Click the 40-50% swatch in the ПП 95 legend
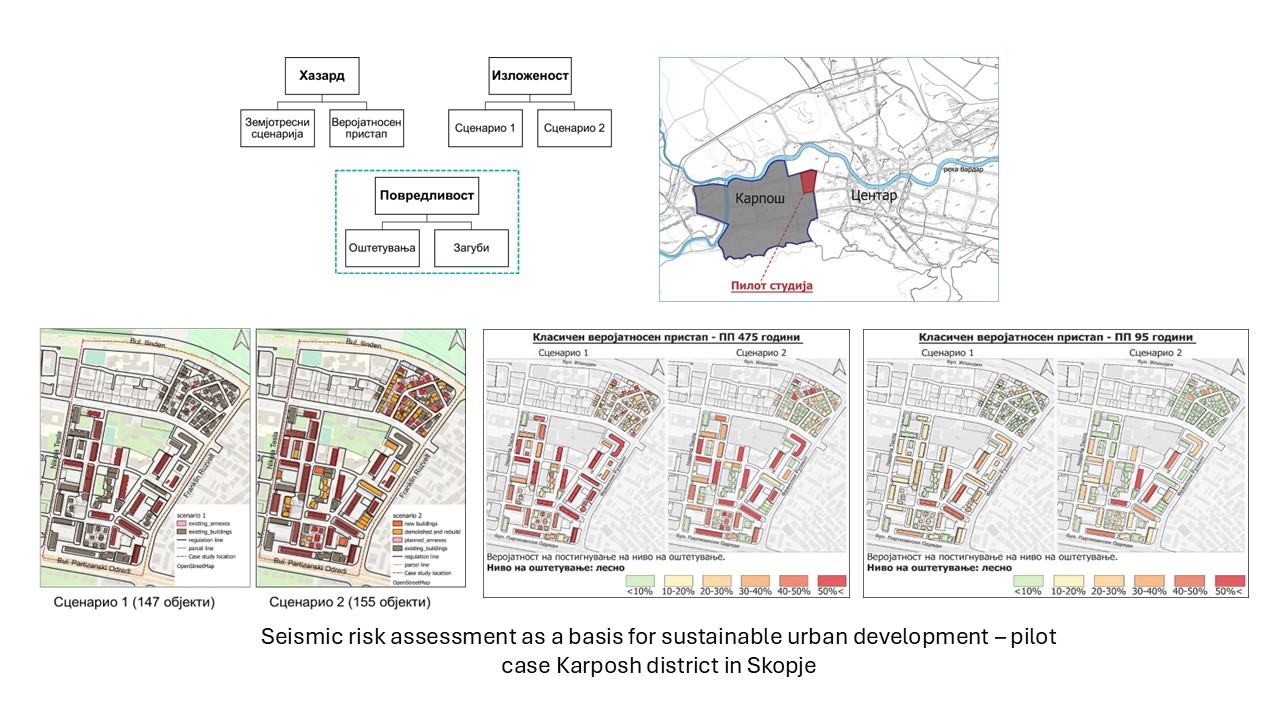1280x720 pixels. (1188, 579)
